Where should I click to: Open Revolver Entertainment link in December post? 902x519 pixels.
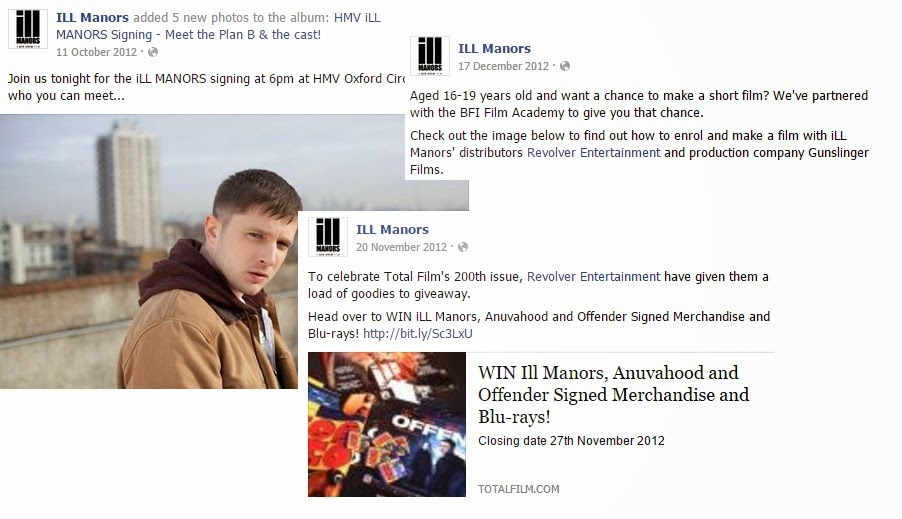594,152
